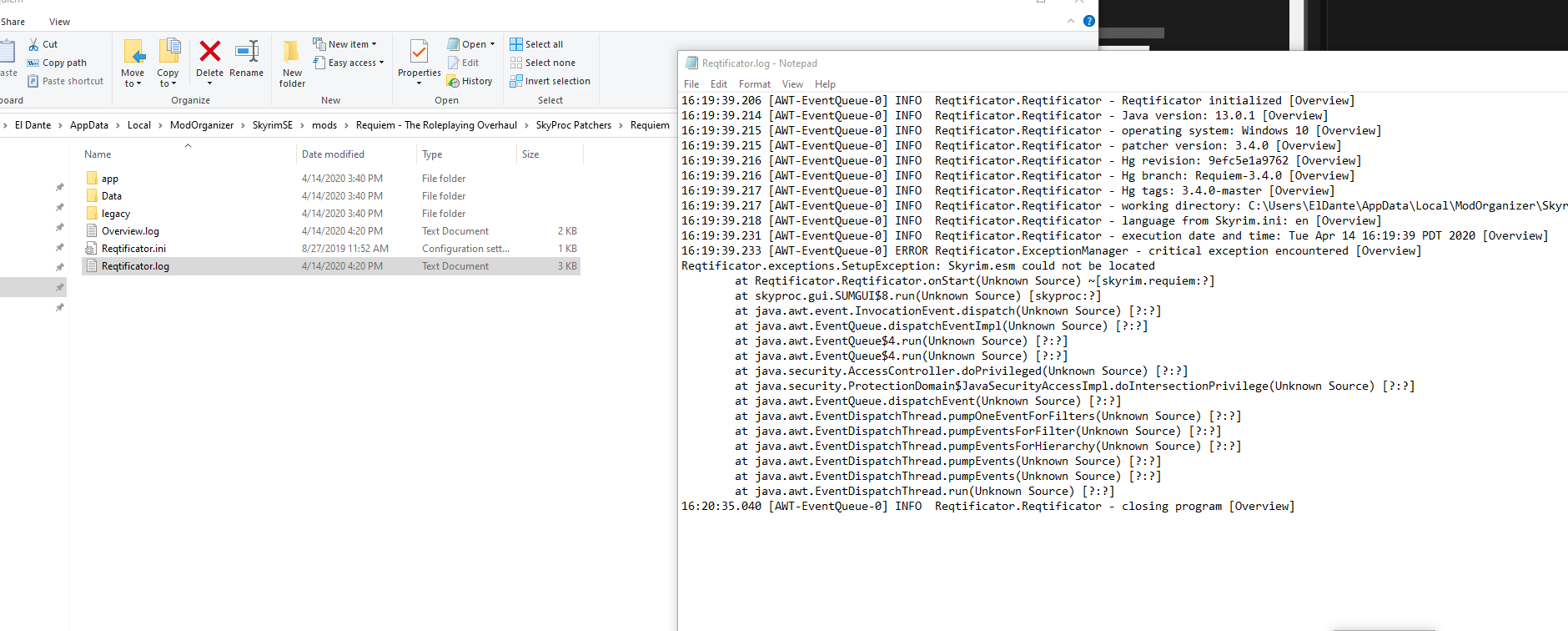The width and height of the screenshot is (1568, 631).
Task: Select the Overview.log file
Action: pyautogui.click(x=331, y=231)
